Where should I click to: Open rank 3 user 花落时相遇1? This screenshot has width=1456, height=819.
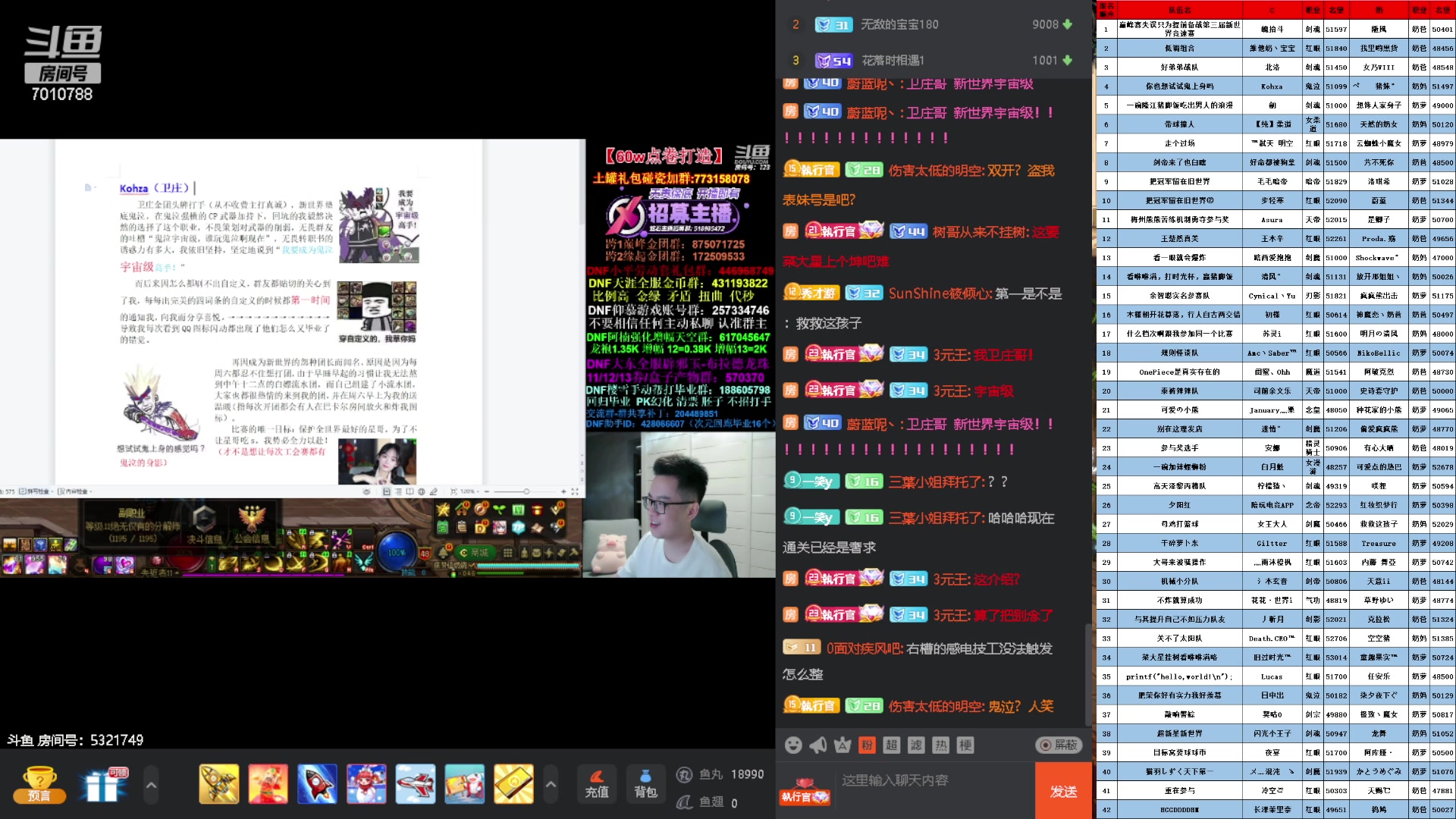893,61
